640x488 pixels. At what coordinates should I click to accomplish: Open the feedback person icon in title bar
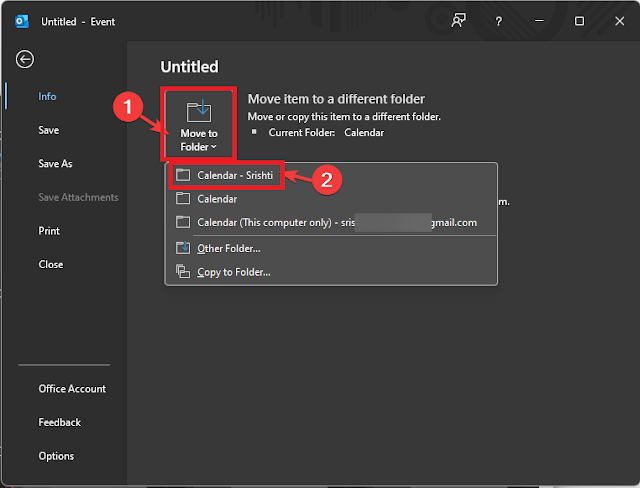coord(458,20)
